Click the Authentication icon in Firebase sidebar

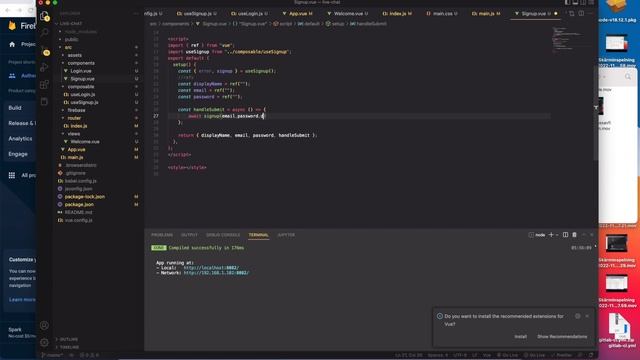[12, 76]
